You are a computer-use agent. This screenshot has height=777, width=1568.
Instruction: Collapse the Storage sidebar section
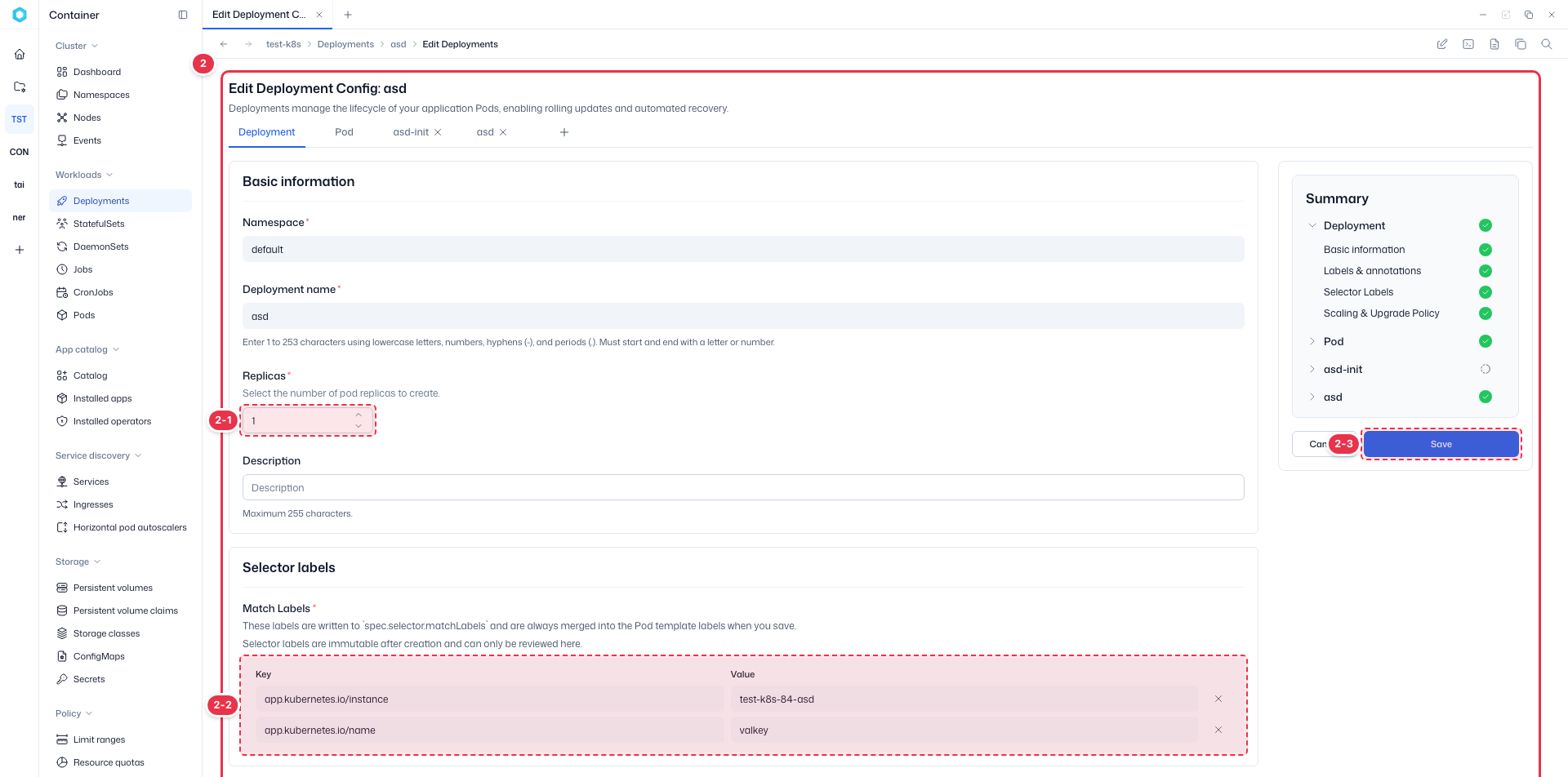[x=78, y=562]
